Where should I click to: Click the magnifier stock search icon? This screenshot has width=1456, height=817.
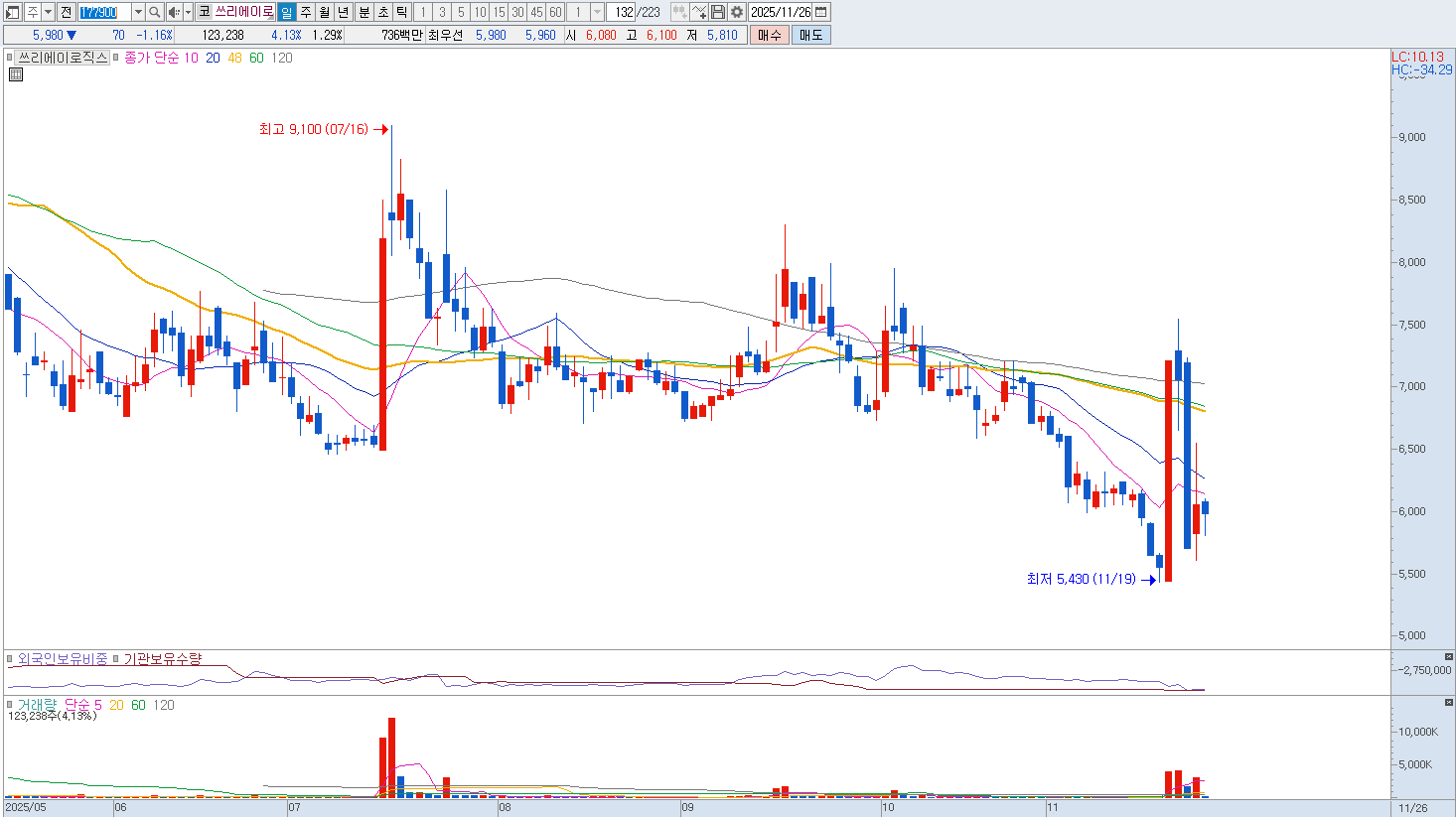click(155, 12)
